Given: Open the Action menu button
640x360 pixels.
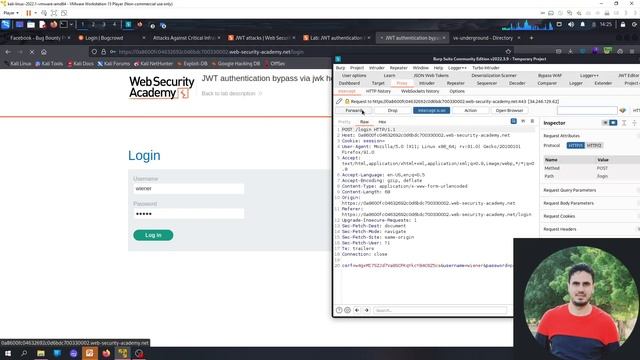Looking at the screenshot, I should pyautogui.click(x=470, y=111).
